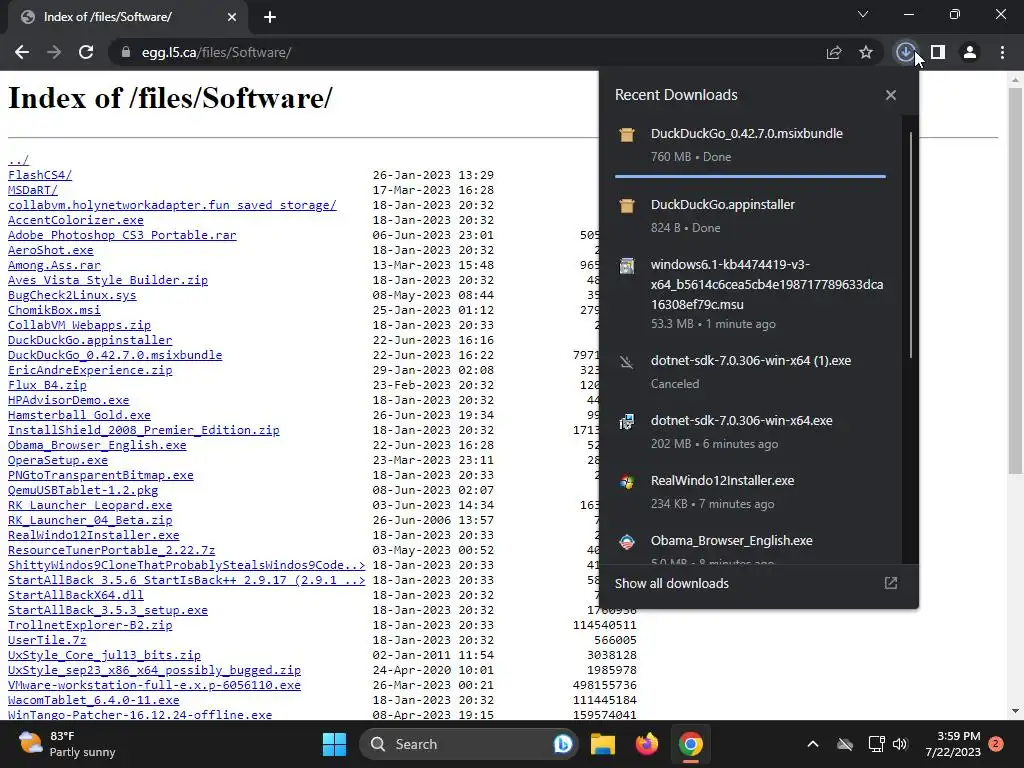The image size is (1024, 768).
Task: Download InstallShield_2008_Premier_Edition.zip
Action: click(144, 430)
